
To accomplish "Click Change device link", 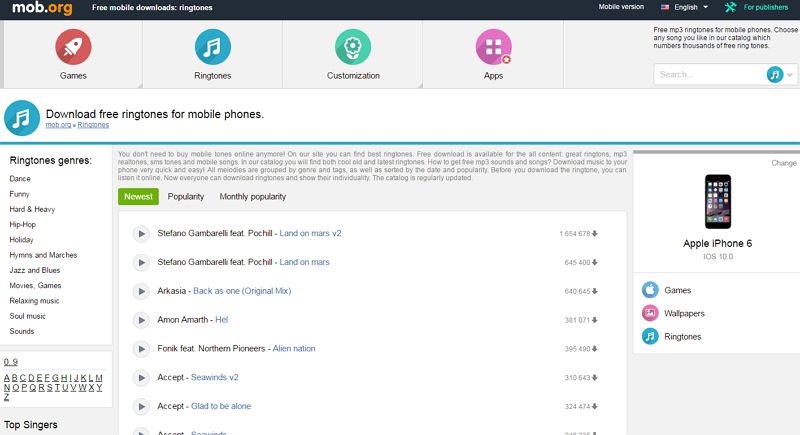I will pos(784,163).
